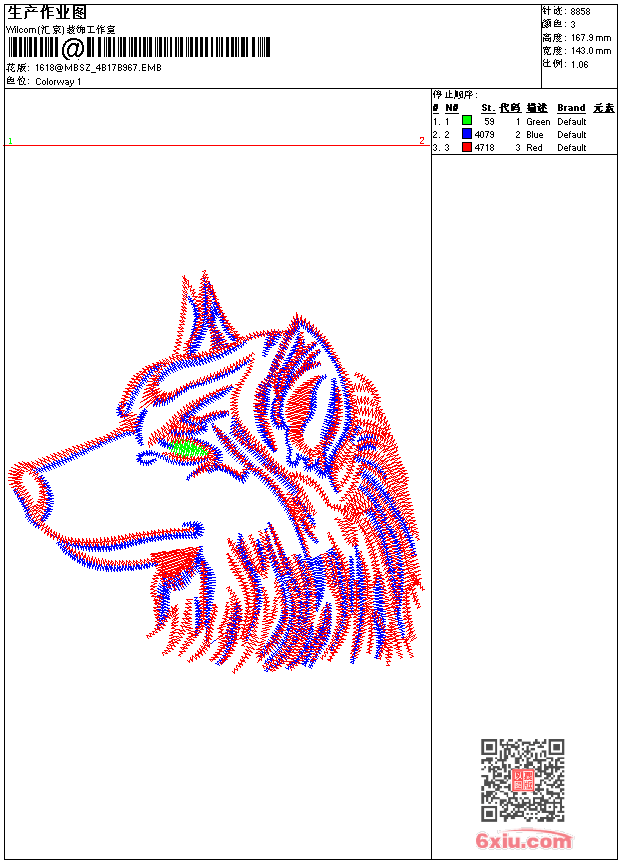Click the '停止顺序:' heading
620x860 pixels.
(x=455, y=94)
